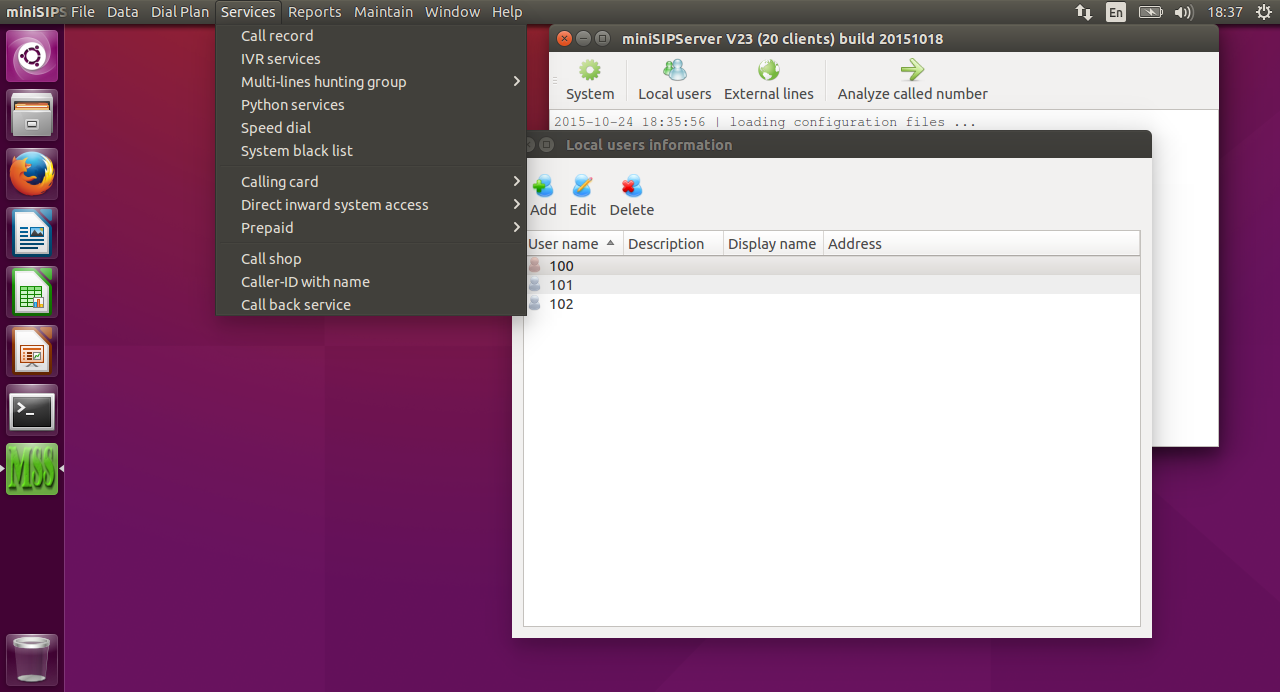Open the System settings toolbar icon
This screenshot has height=692, width=1280.
(590, 80)
